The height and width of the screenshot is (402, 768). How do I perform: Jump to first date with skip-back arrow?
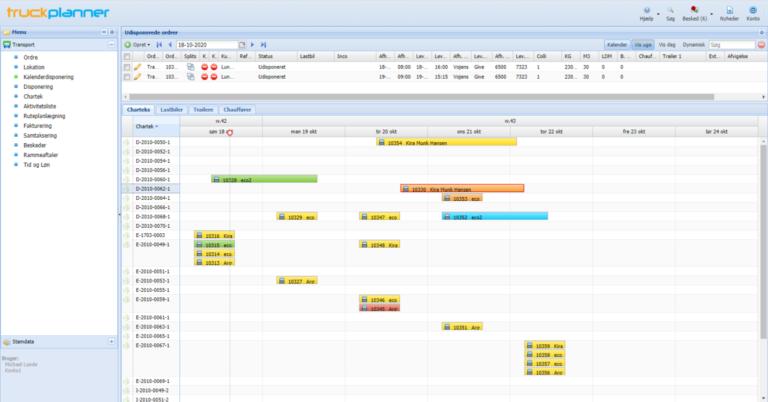(x=159, y=45)
